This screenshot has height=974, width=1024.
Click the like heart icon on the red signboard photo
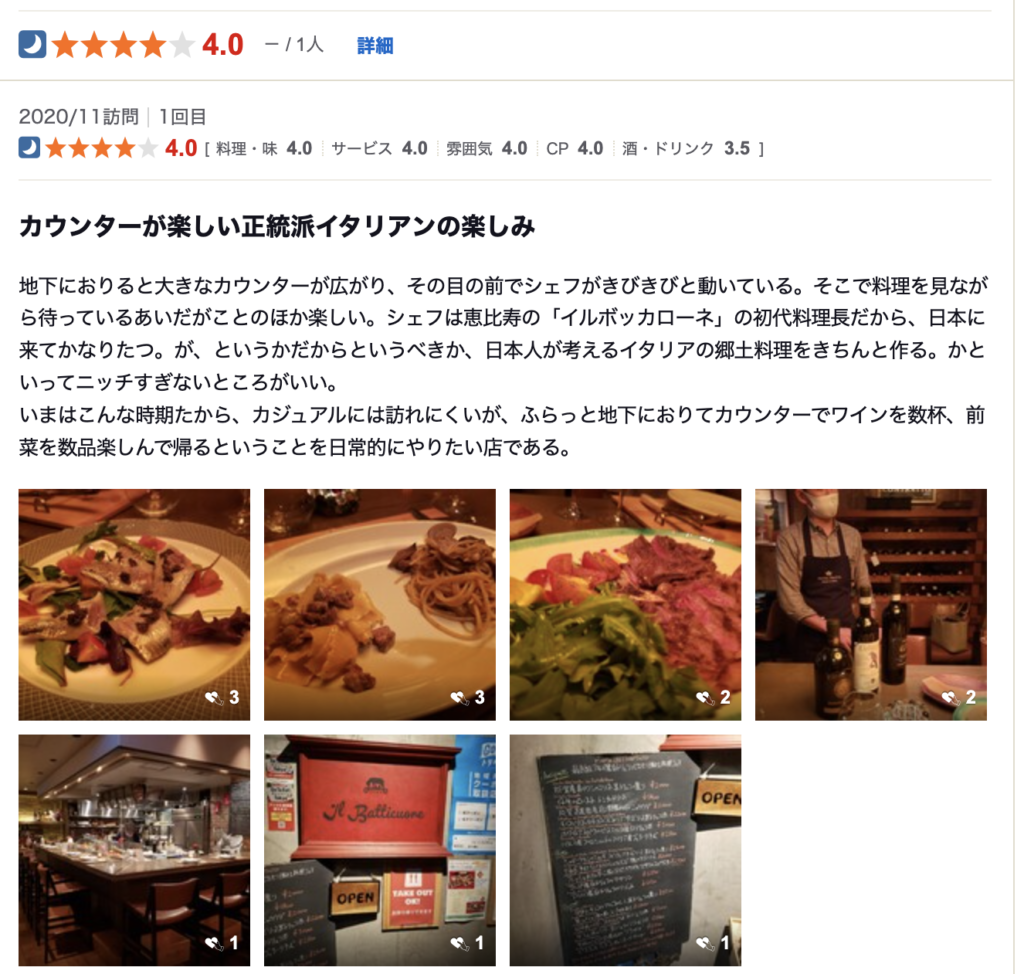pyautogui.click(x=459, y=943)
